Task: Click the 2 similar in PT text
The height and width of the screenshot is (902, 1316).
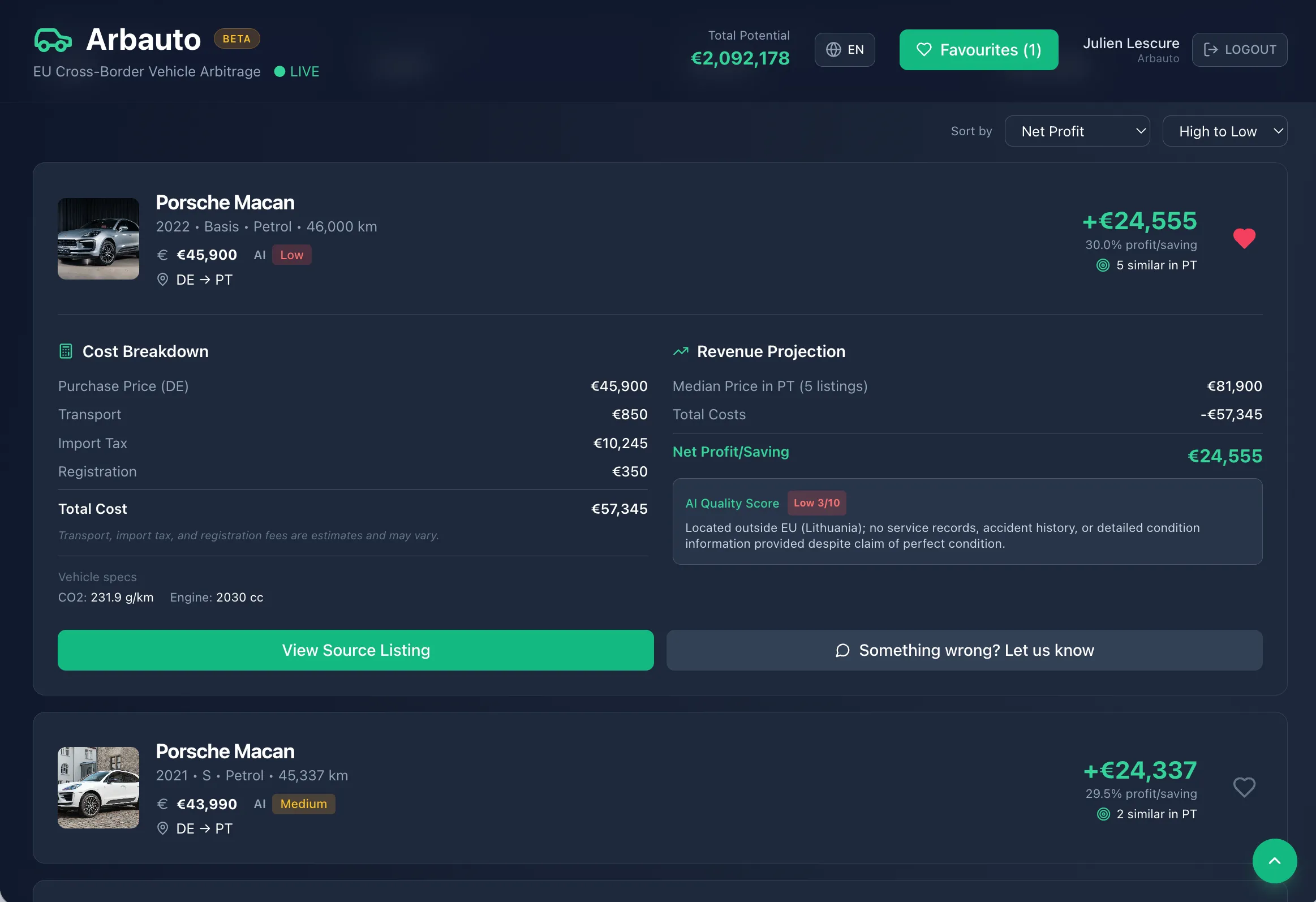Action: point(1156,814)
